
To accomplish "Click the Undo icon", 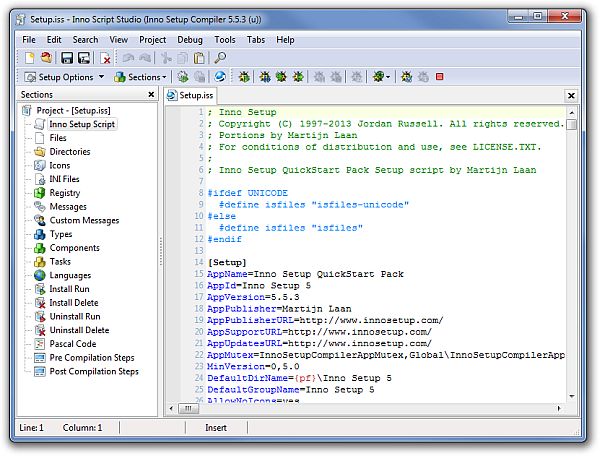I will (128, 58).
